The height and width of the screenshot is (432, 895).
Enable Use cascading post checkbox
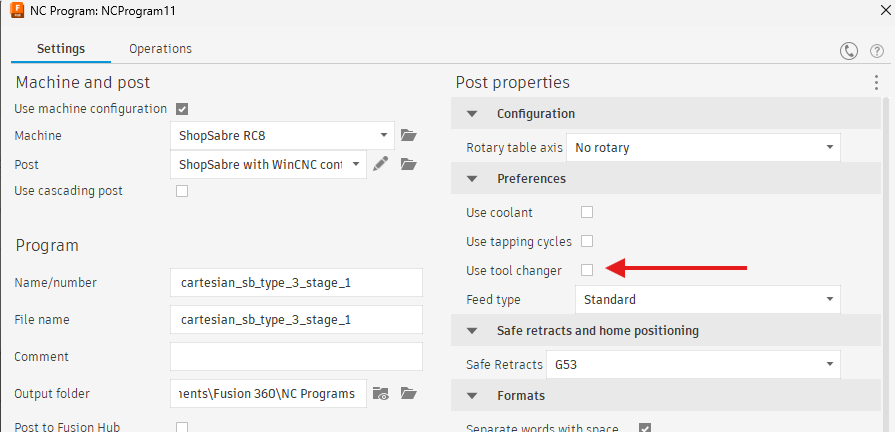(182, 191)
